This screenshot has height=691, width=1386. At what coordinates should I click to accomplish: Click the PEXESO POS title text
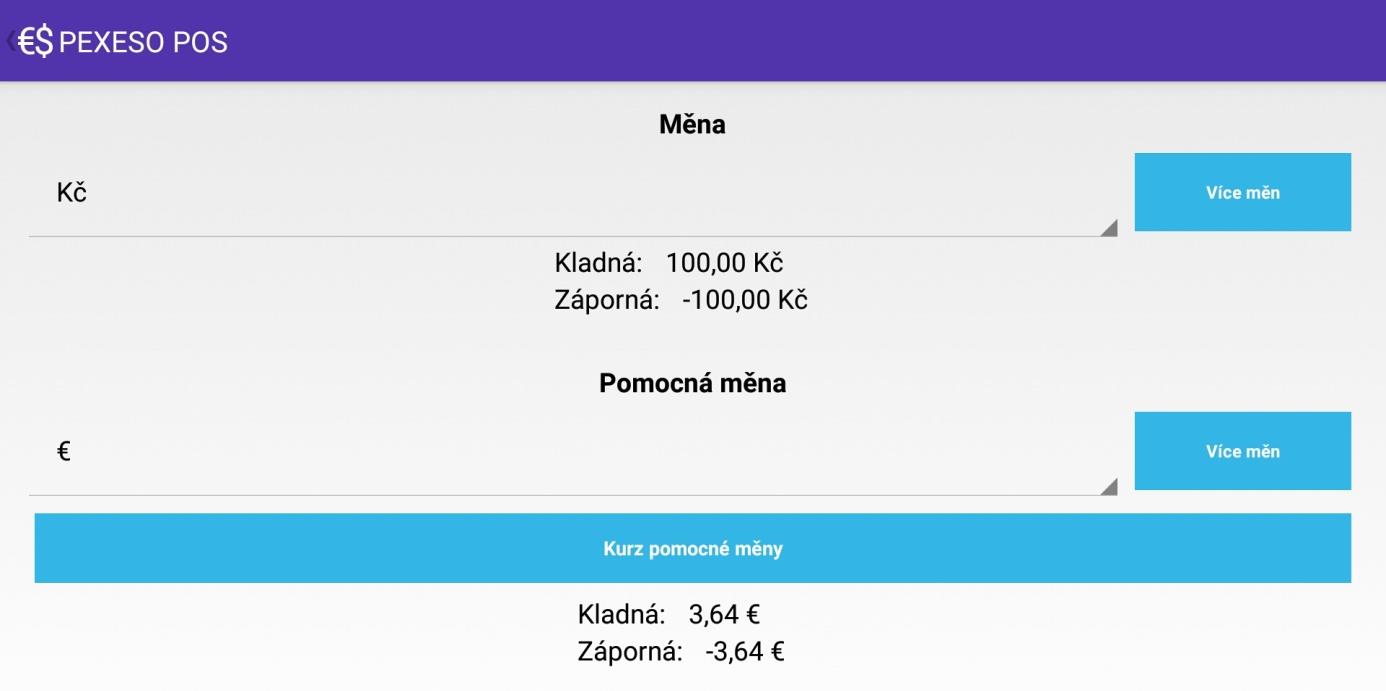143,42
